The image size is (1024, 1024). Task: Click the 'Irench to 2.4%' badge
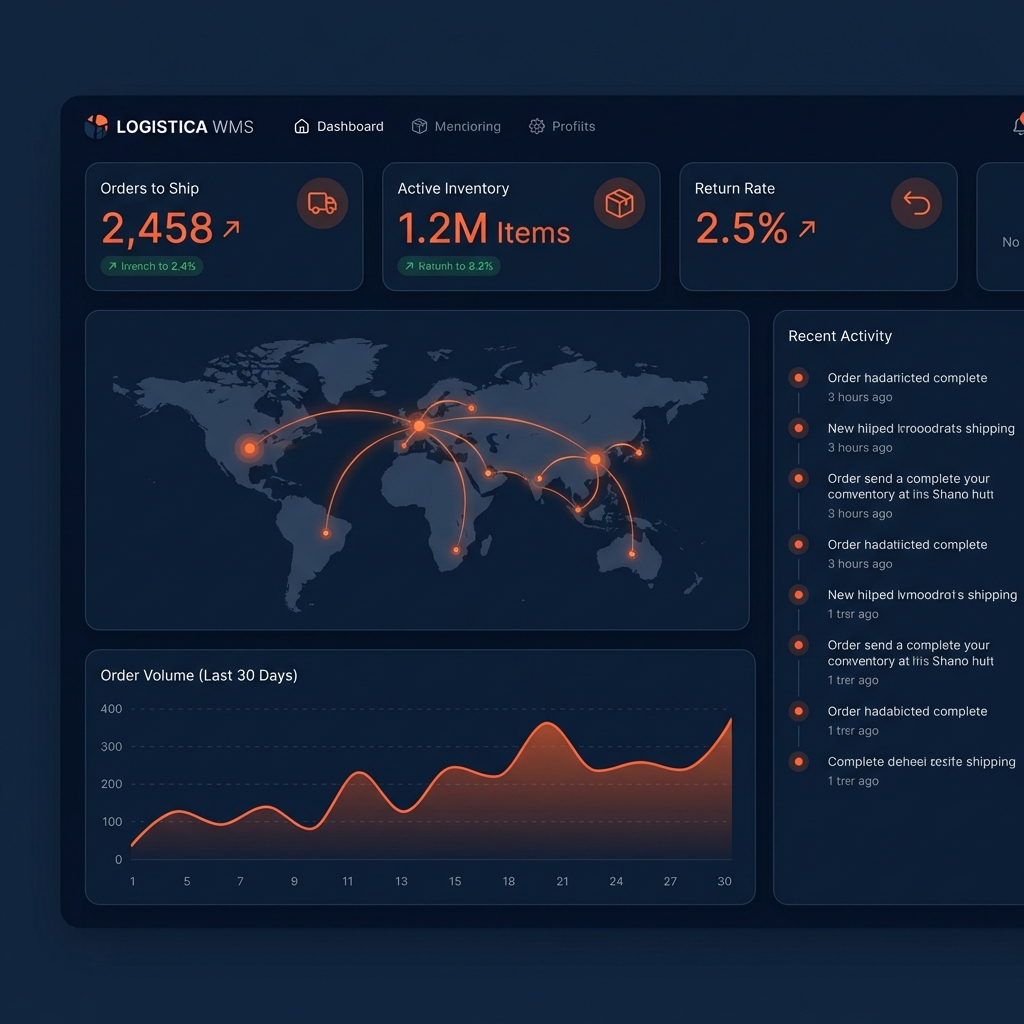151,266
